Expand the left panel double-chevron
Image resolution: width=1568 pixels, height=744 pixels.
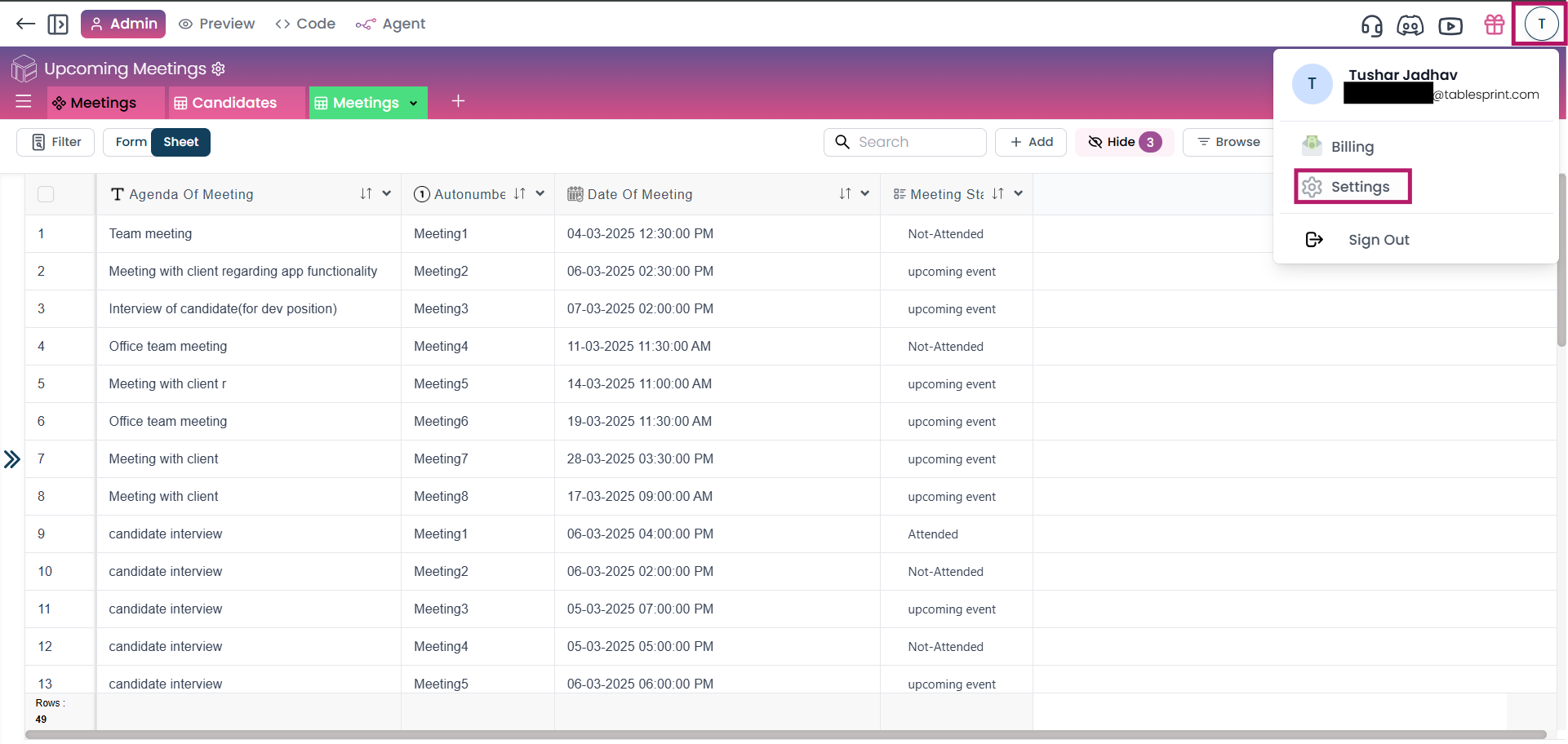click(x=12, y=459)
